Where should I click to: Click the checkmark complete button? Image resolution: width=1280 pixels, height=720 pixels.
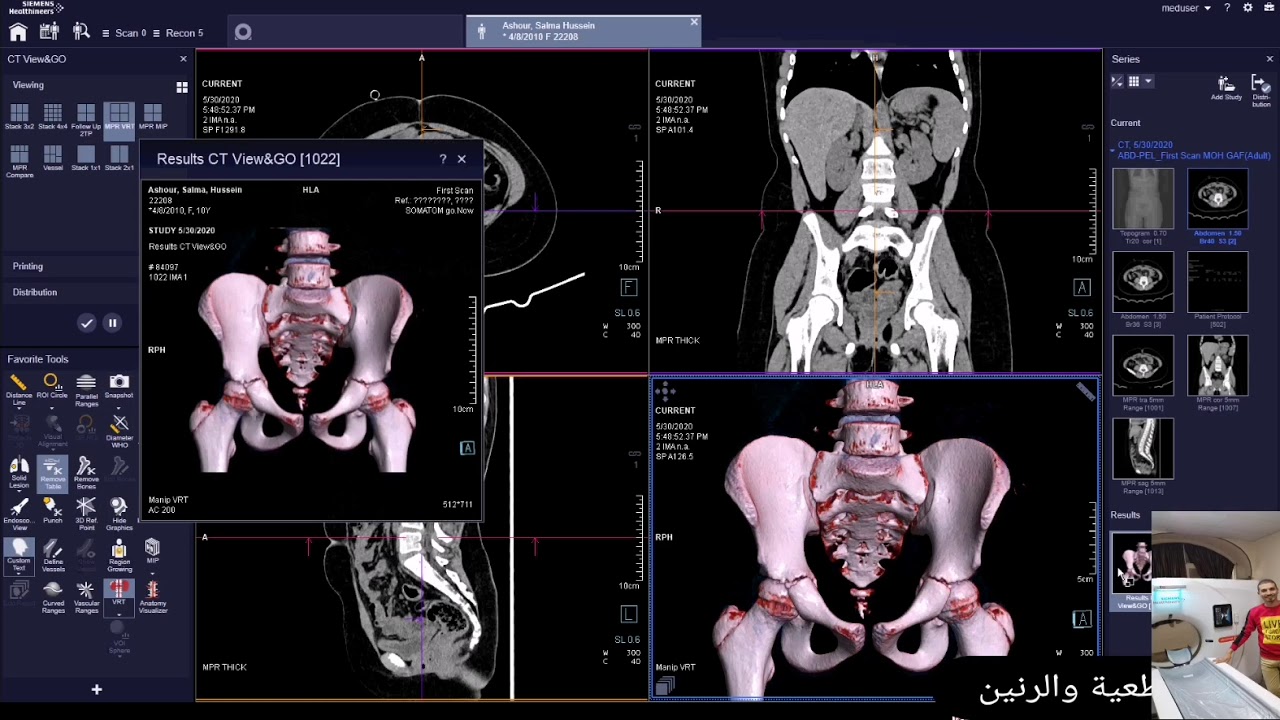click(87, 323)
